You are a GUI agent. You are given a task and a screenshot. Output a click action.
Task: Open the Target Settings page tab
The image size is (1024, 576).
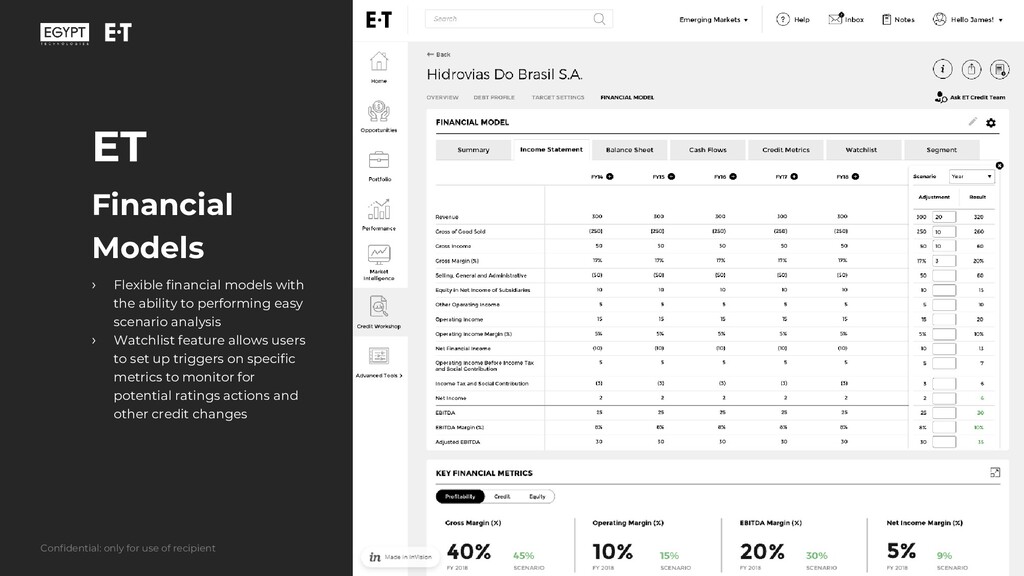tap(558, 97)
